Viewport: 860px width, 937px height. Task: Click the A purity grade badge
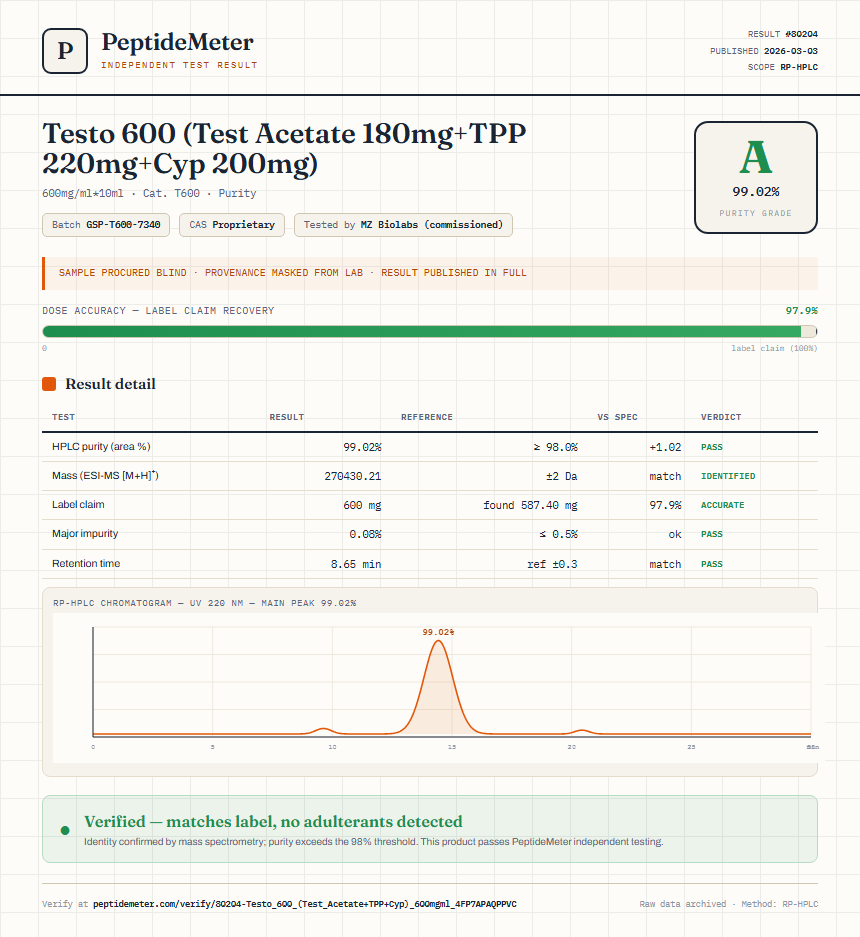click(x=755, y=177)
